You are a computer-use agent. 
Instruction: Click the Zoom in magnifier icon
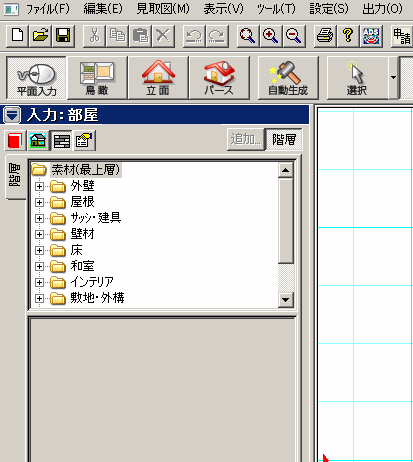tap(271, 35)
